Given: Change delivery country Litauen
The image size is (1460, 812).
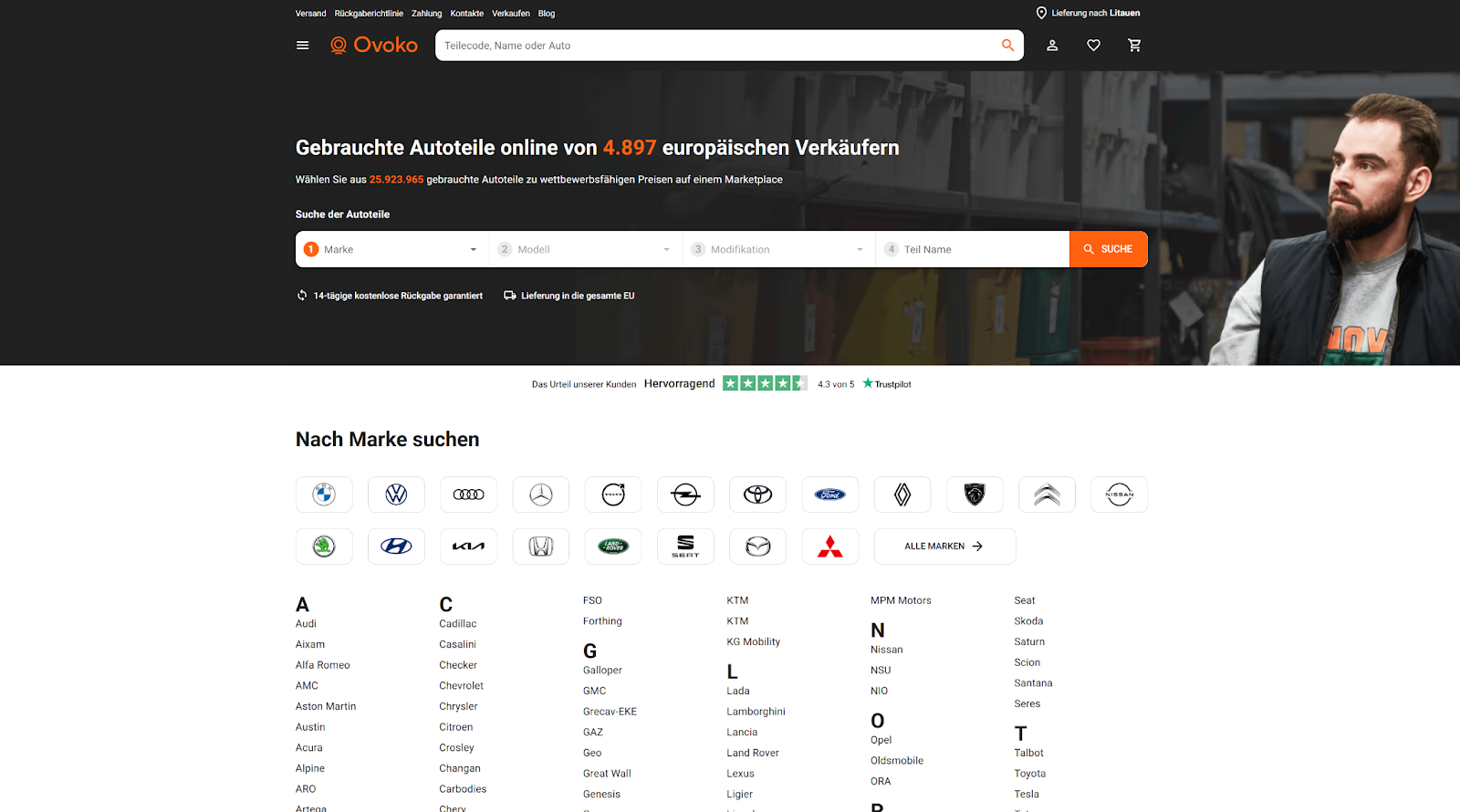Looking at the screenshot, I should point(1124,13).
